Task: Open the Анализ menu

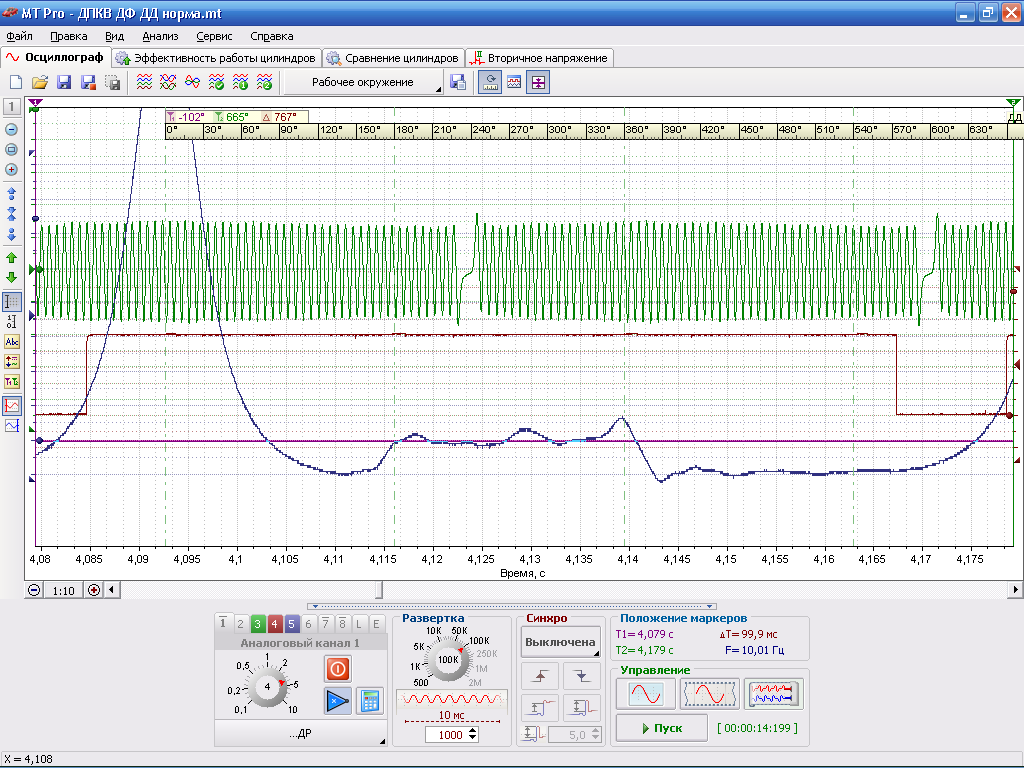Action: coord(160,37)
